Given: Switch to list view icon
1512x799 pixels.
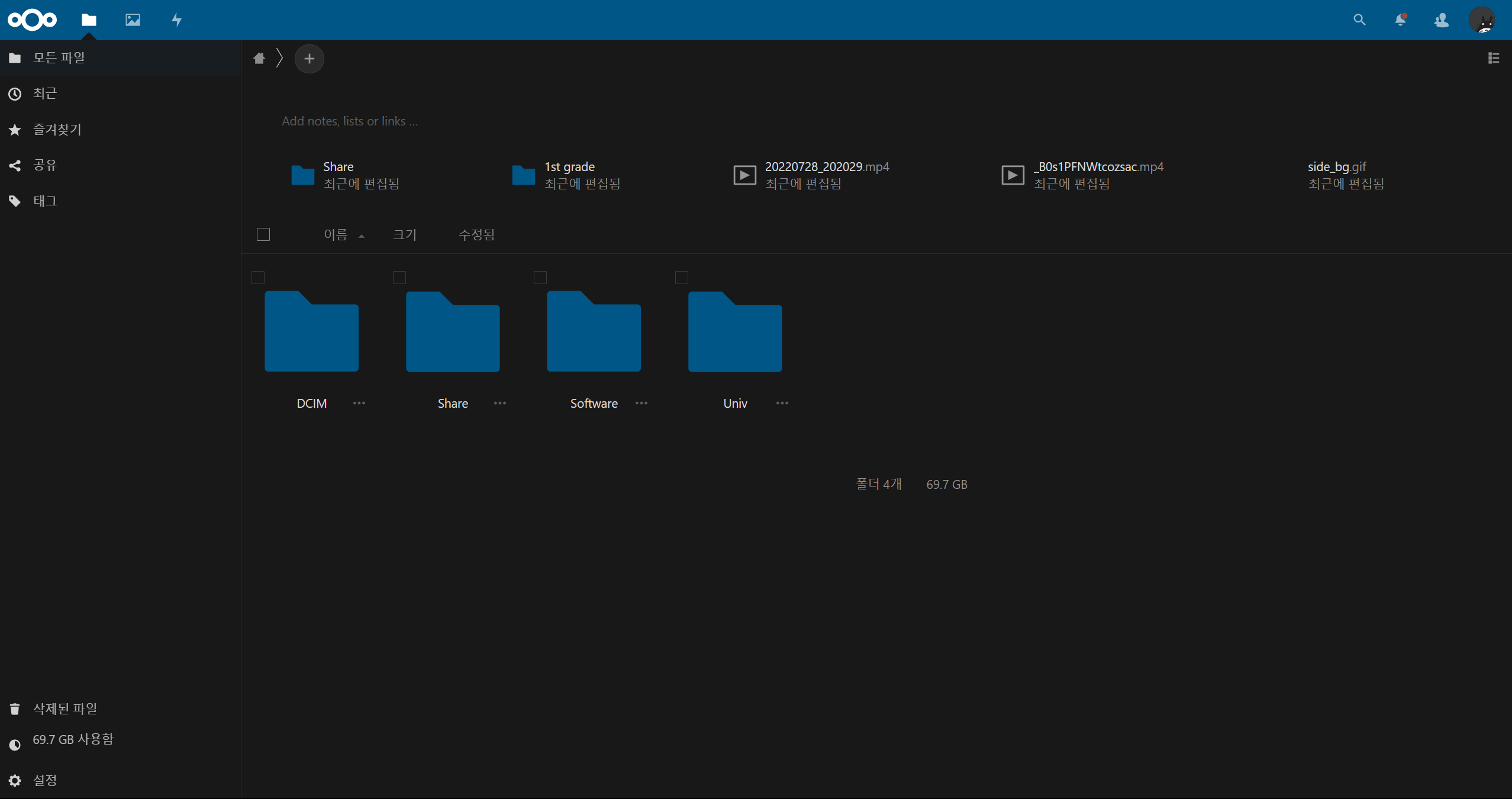Looking at the screenshot, I should click(x=1493, y=59).
